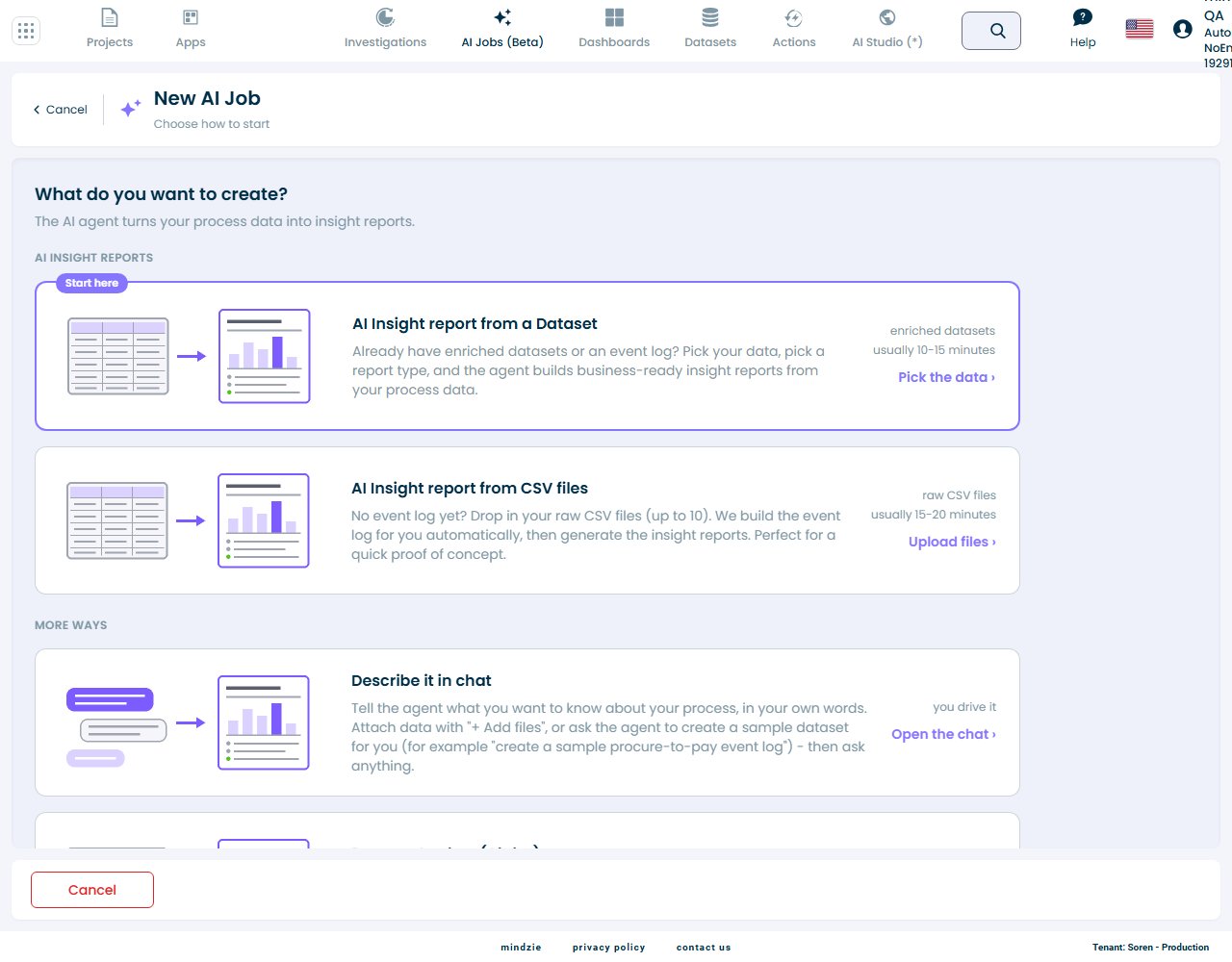Go to Investigations via its icon
The image size is (1232, 962).
(385, 17)
